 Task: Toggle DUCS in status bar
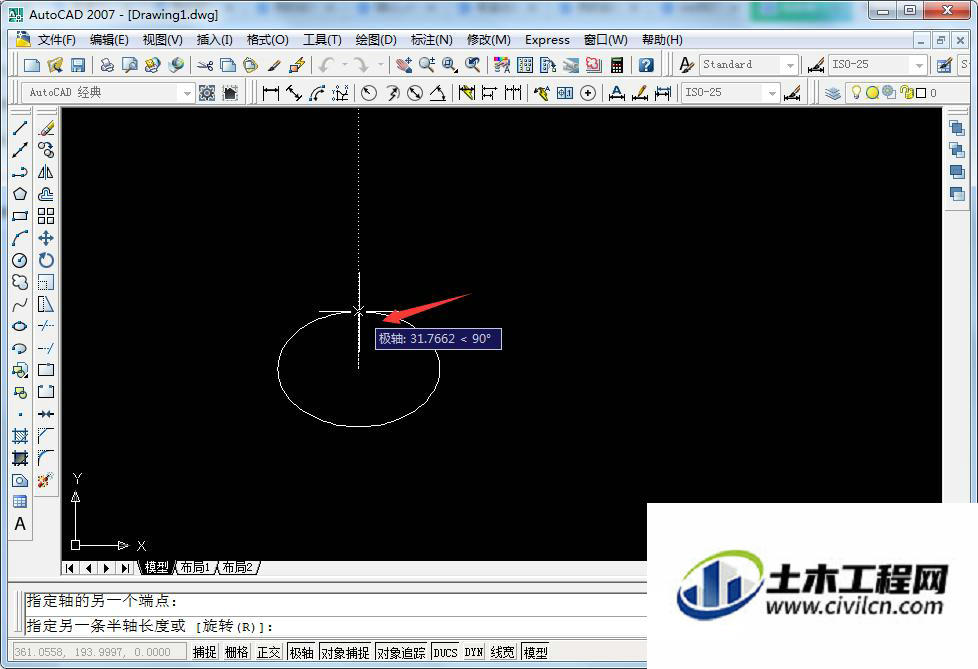click(x=445, y=652)
